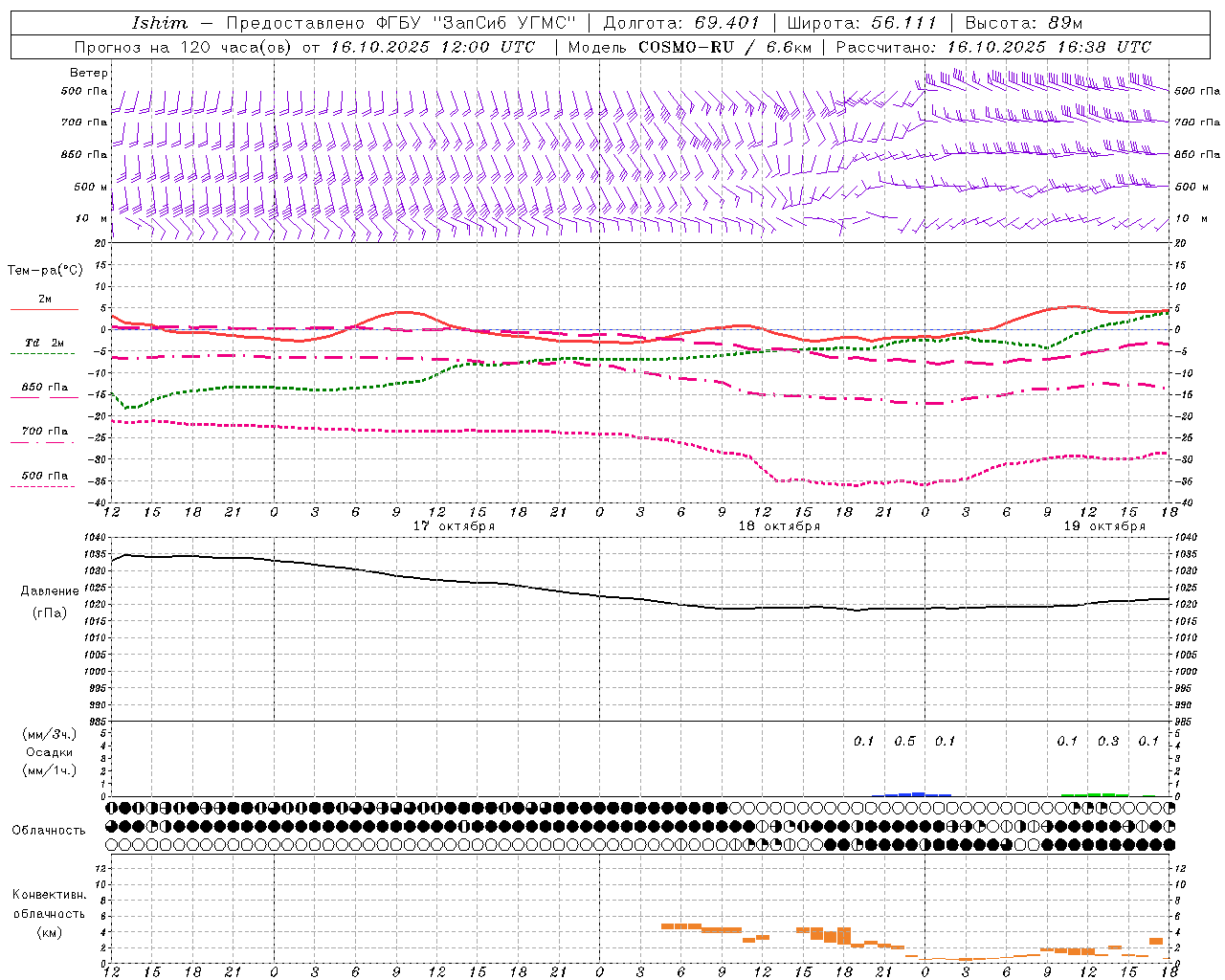Click the "(гПа)" unit label under Давление

tap(50, 613)
